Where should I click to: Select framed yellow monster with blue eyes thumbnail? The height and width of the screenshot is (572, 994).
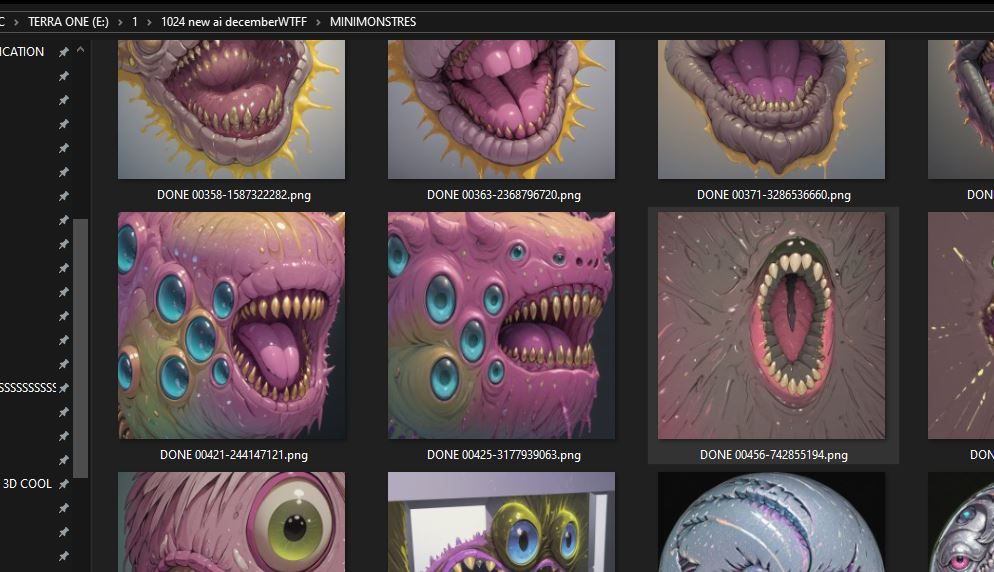(x=501, y=522)
